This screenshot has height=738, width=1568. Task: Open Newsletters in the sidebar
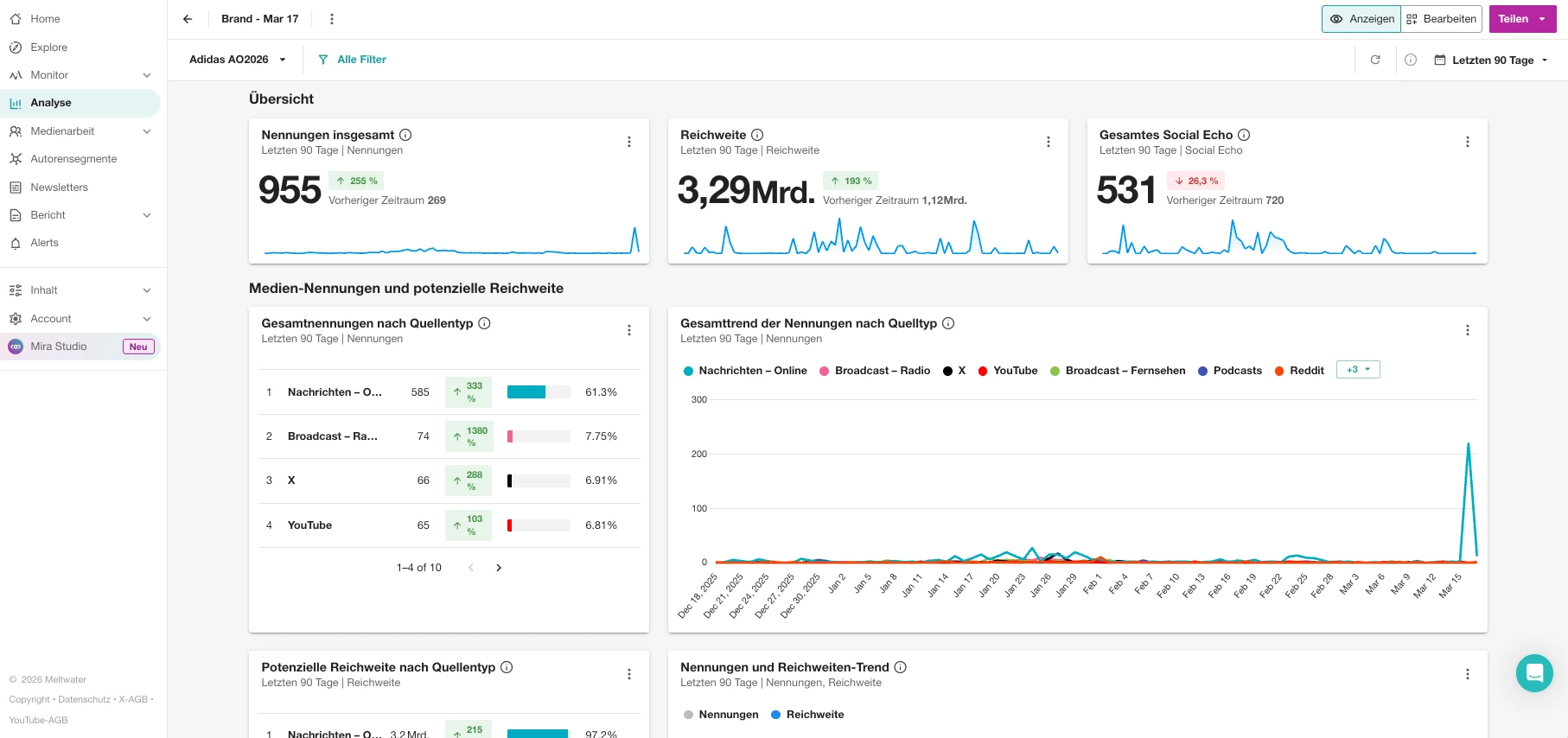tap(80, 188)
